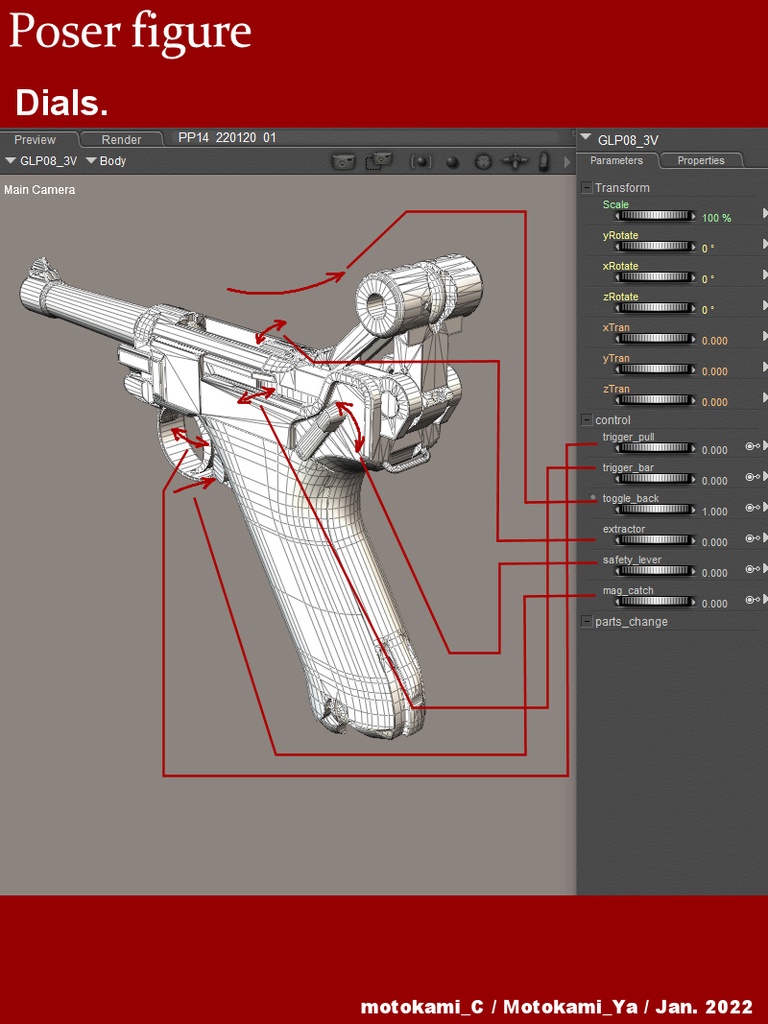Screen dimensions: 768x1024
Task: Select the Properties tab
Action: click(701, 161)
